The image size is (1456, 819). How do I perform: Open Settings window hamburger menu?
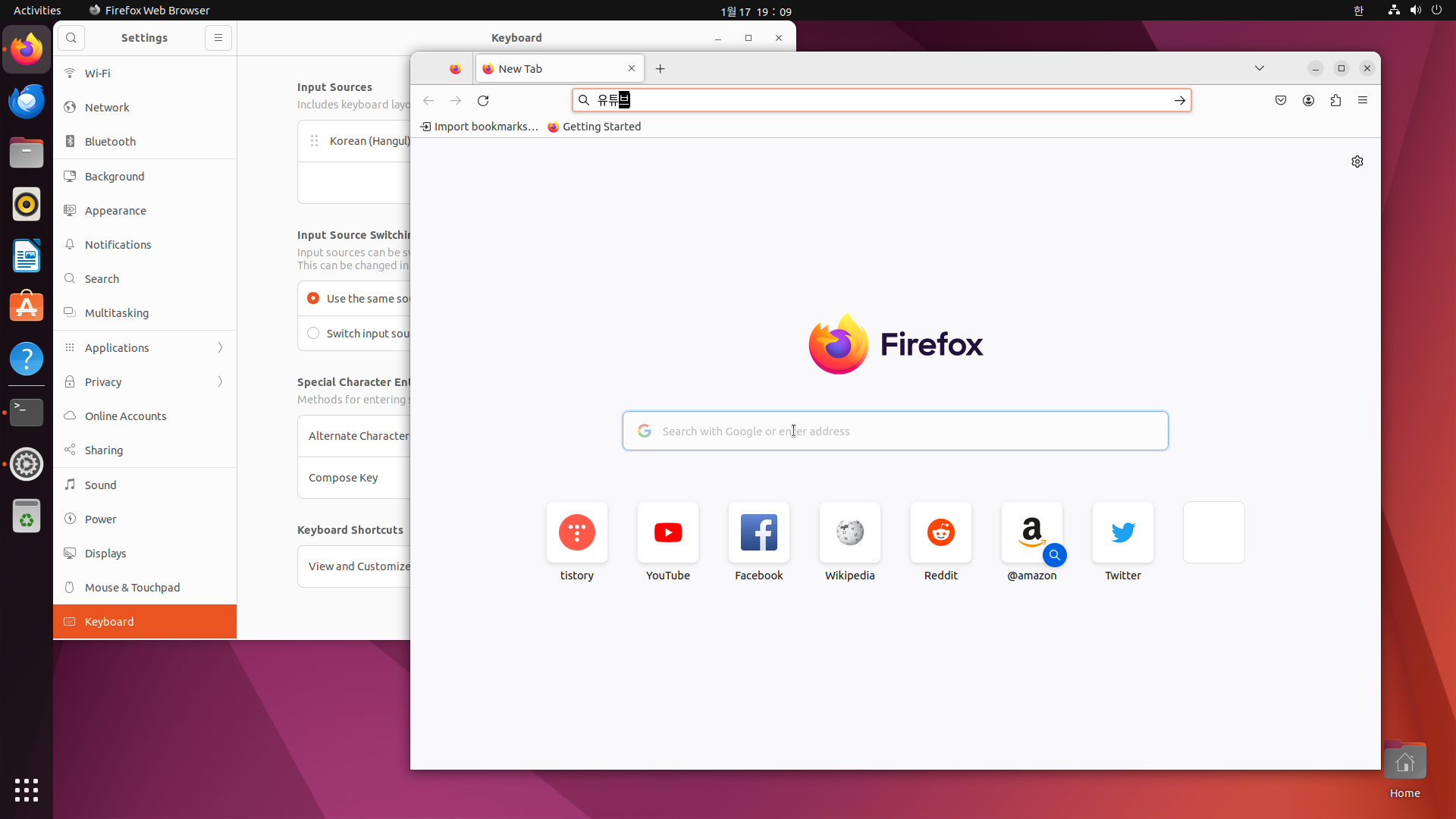click(218, 38)
